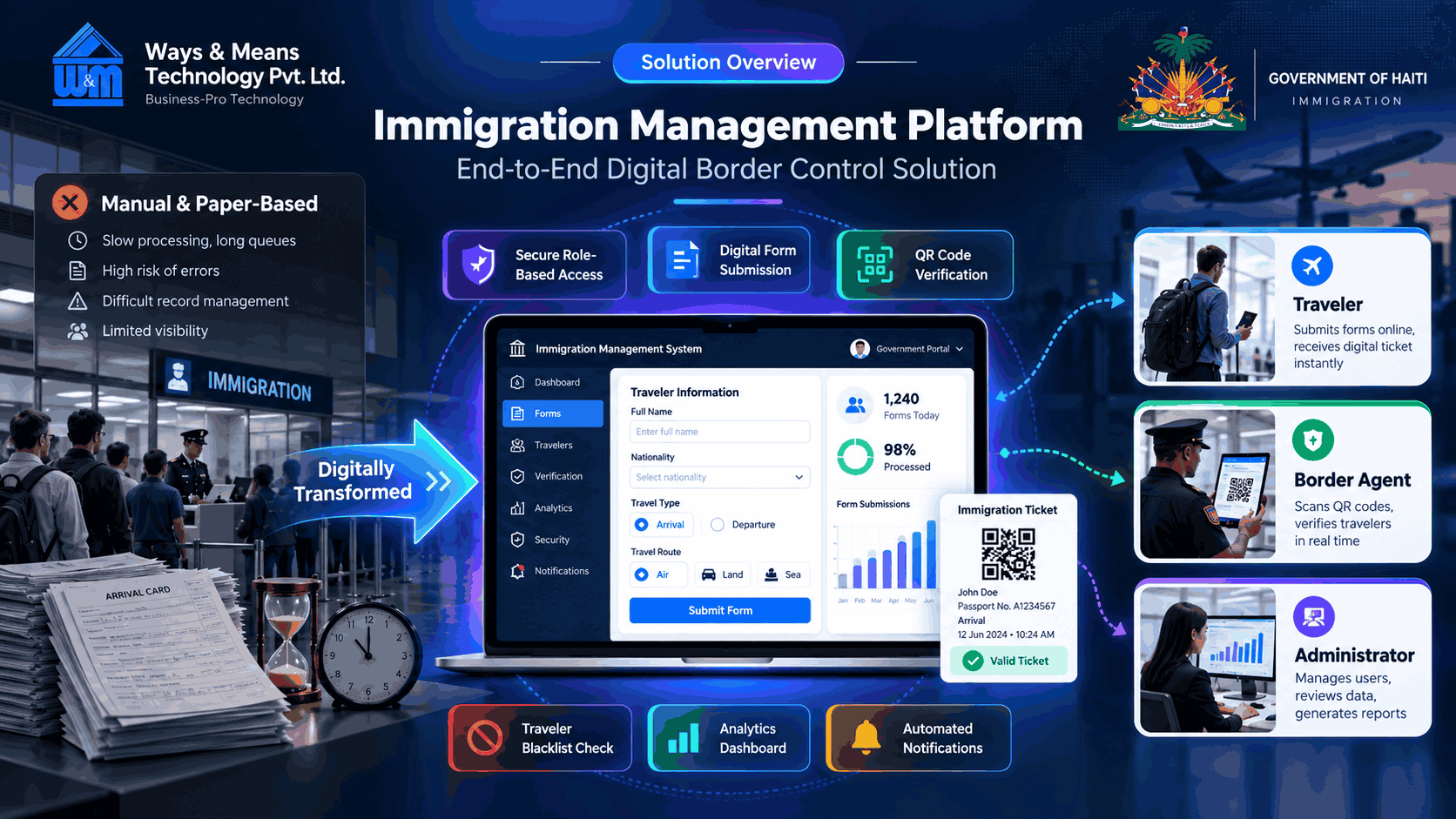Click the Ways & Means W&M logo
This screenshot has height=819, width=1456.
[88, 65]
